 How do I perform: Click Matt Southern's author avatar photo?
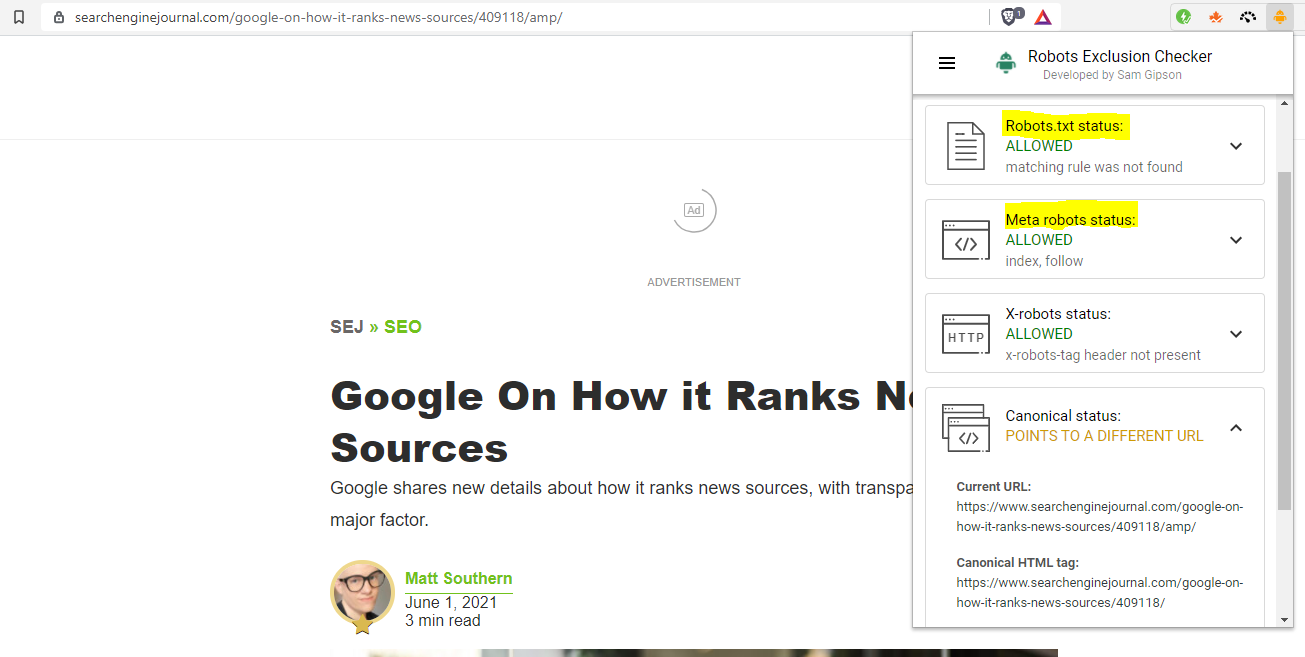[x=362, y=592]
